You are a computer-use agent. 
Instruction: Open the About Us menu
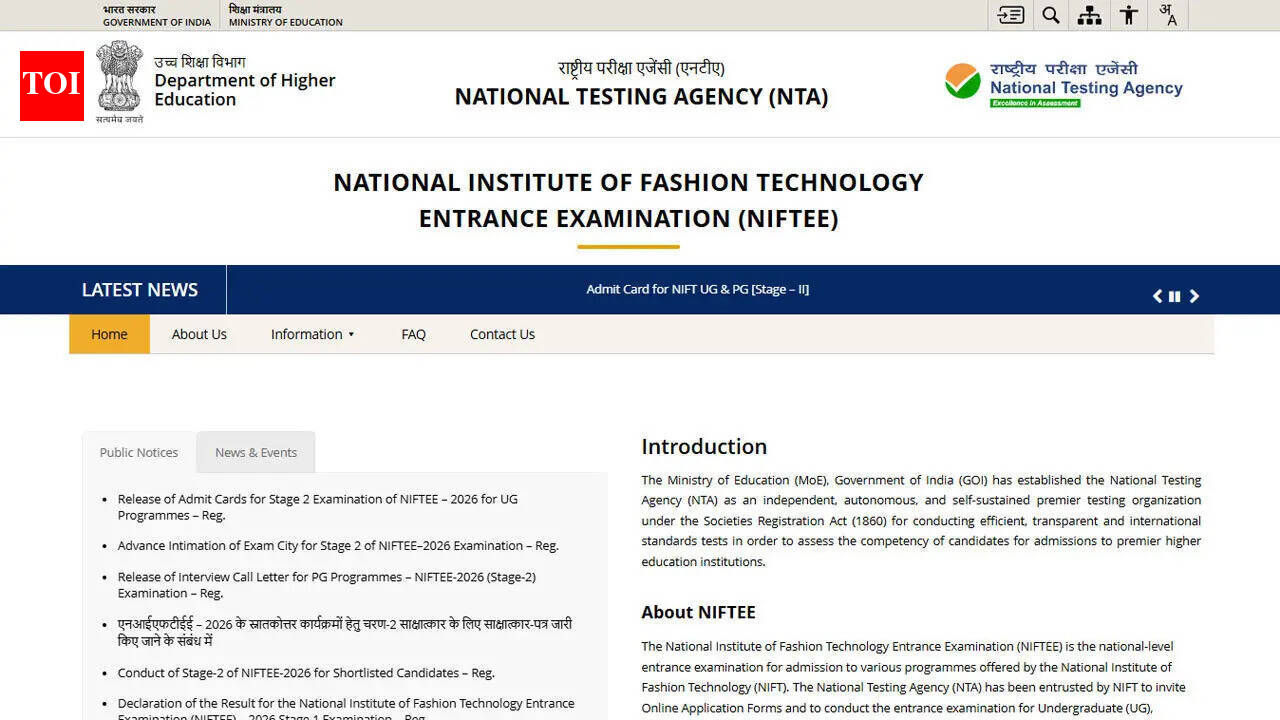(x=199, y=334)
